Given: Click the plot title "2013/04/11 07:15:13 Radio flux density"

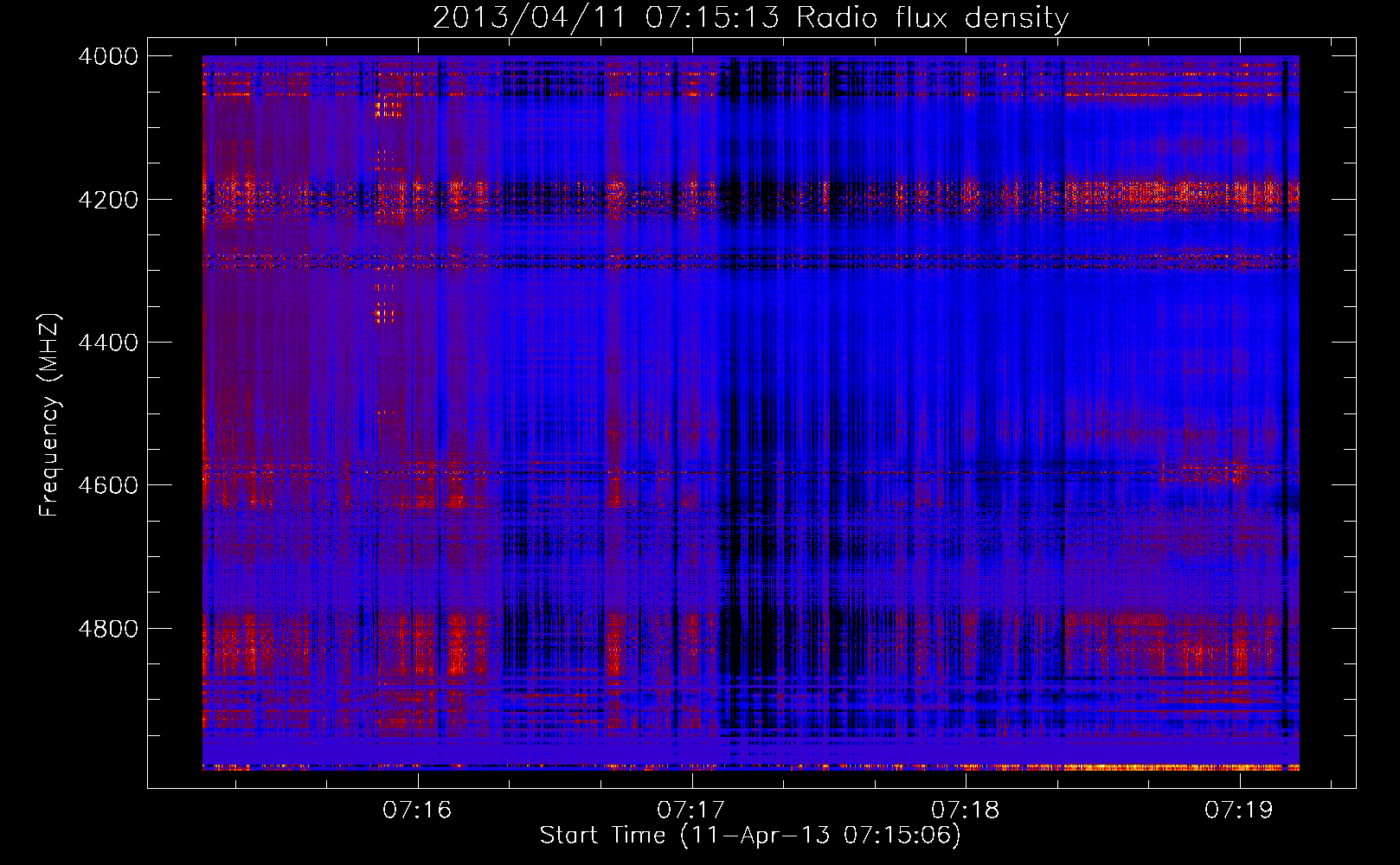Looking at the screenshot, I should pyautogui.click(x=750, y=18).
